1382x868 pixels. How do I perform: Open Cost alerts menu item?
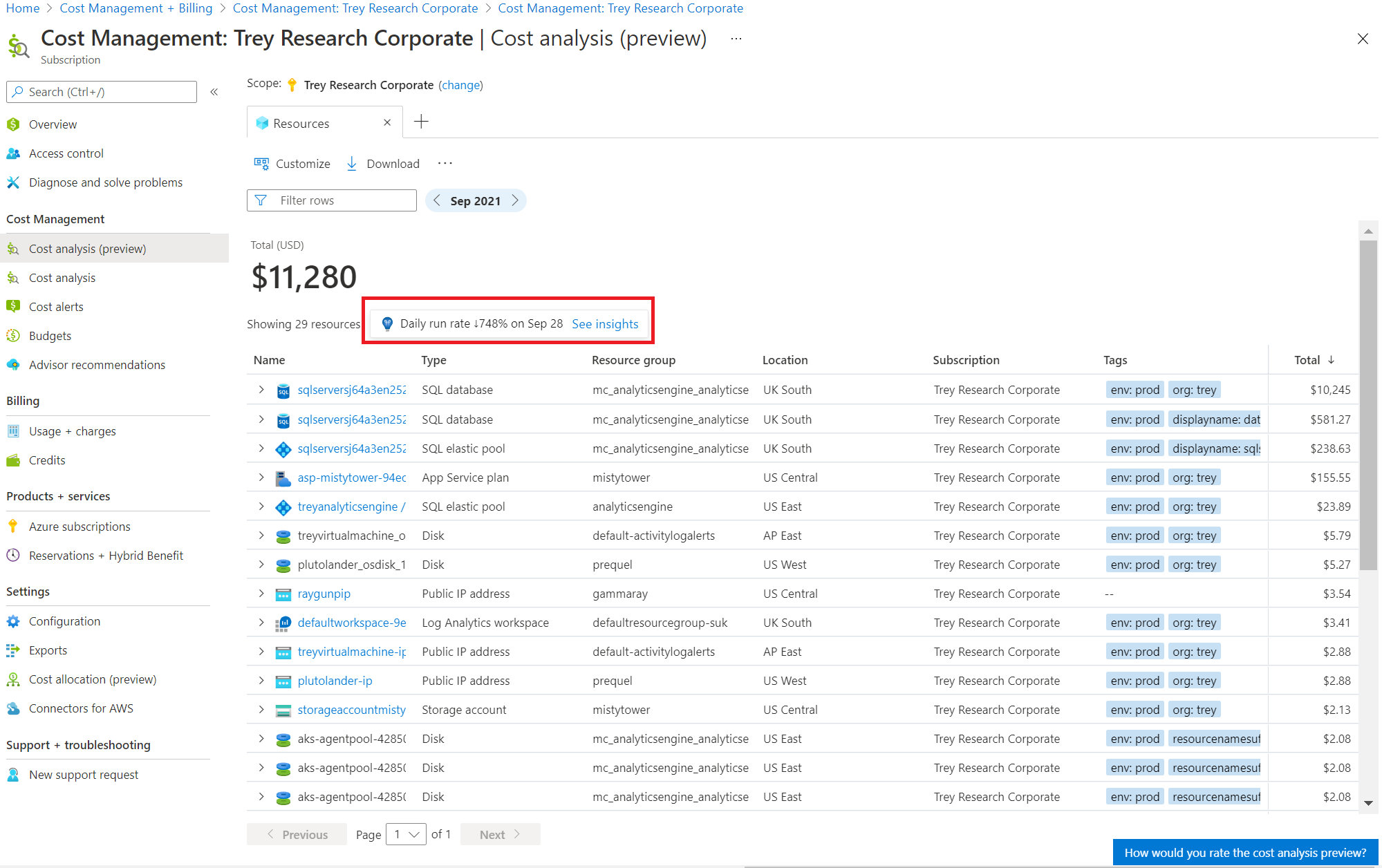tap(56, 307)
